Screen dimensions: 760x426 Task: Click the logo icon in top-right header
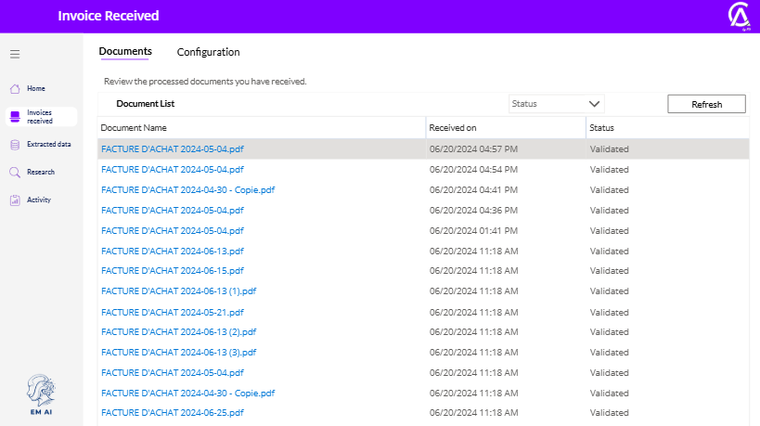pyautogui.click(x=738, y=16)
